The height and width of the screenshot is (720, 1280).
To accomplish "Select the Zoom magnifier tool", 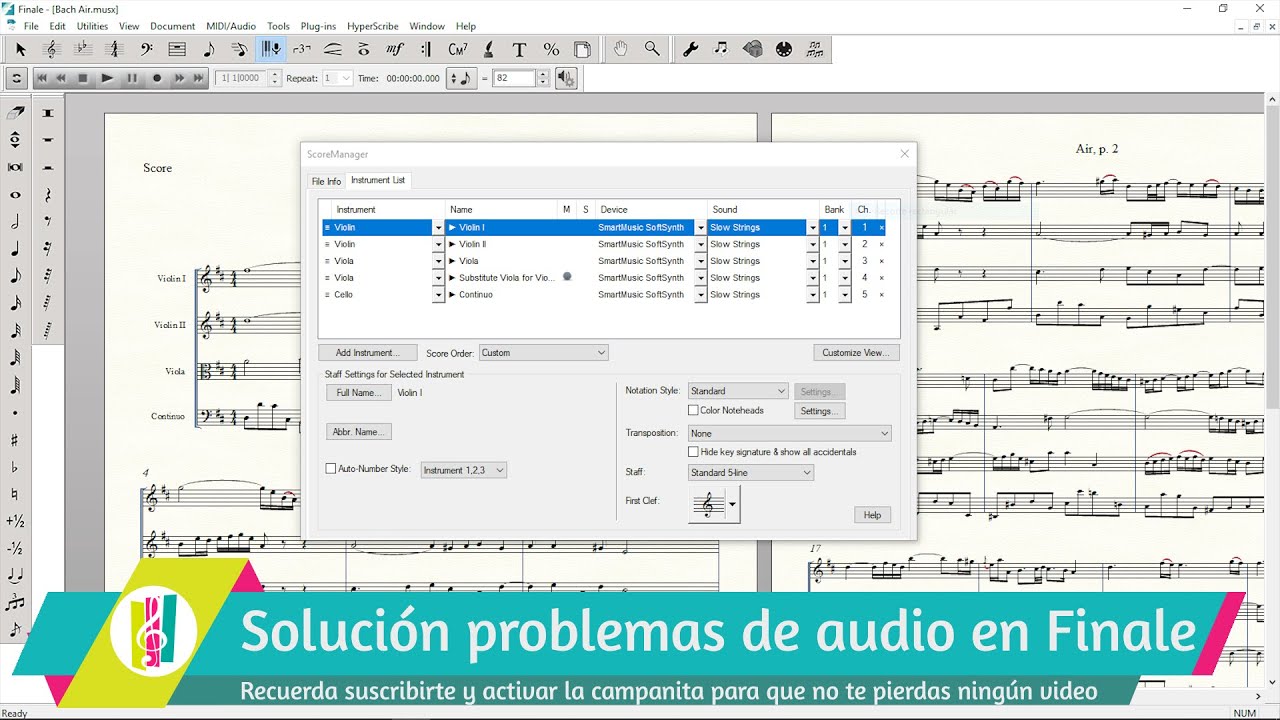I will (x=652, y=49).
